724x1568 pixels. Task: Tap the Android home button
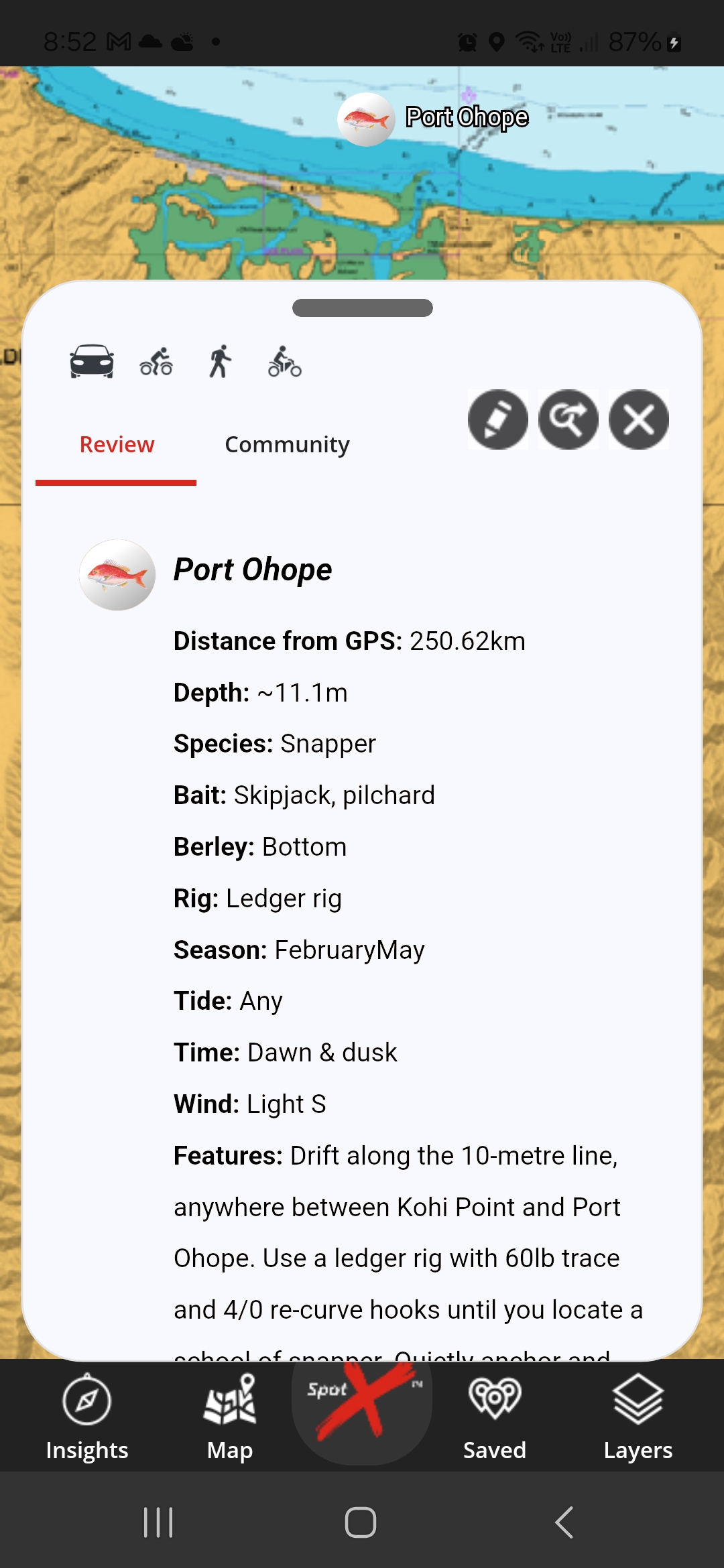coord(361,1522)
